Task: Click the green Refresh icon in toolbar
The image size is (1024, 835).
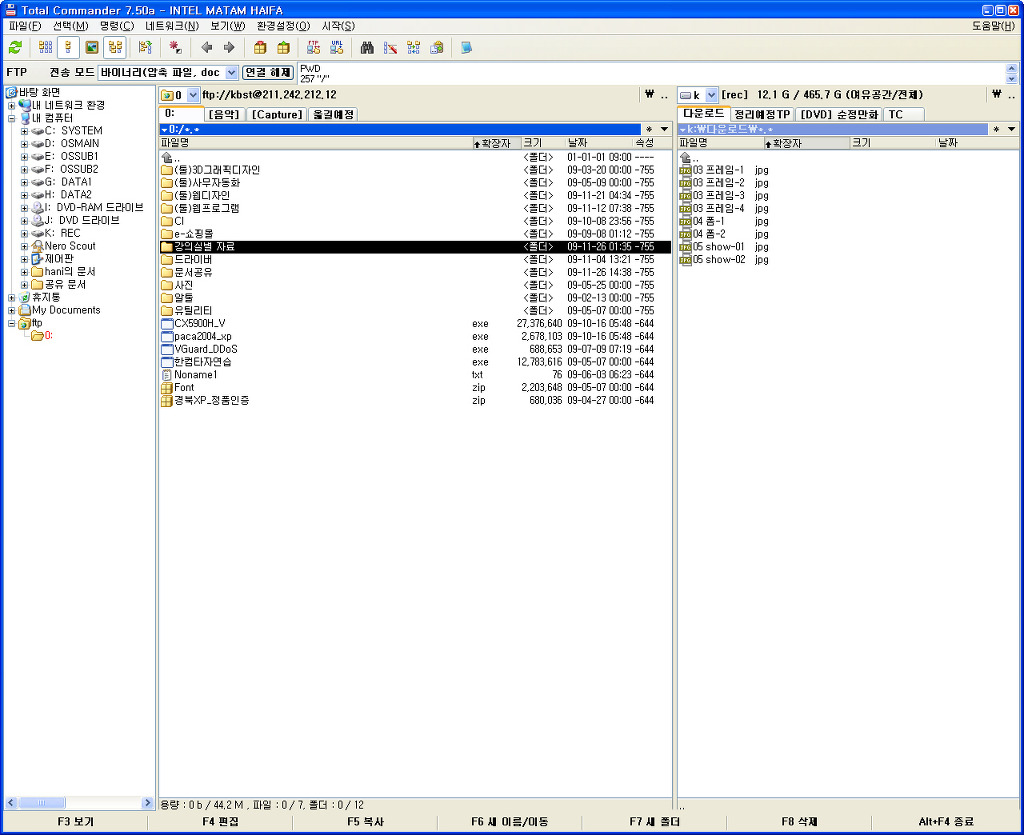Action: click(x=15, y=47)
